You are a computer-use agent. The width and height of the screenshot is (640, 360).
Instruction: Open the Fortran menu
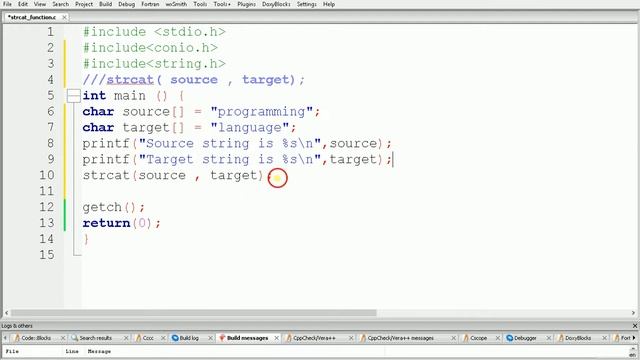click(150, 4)
